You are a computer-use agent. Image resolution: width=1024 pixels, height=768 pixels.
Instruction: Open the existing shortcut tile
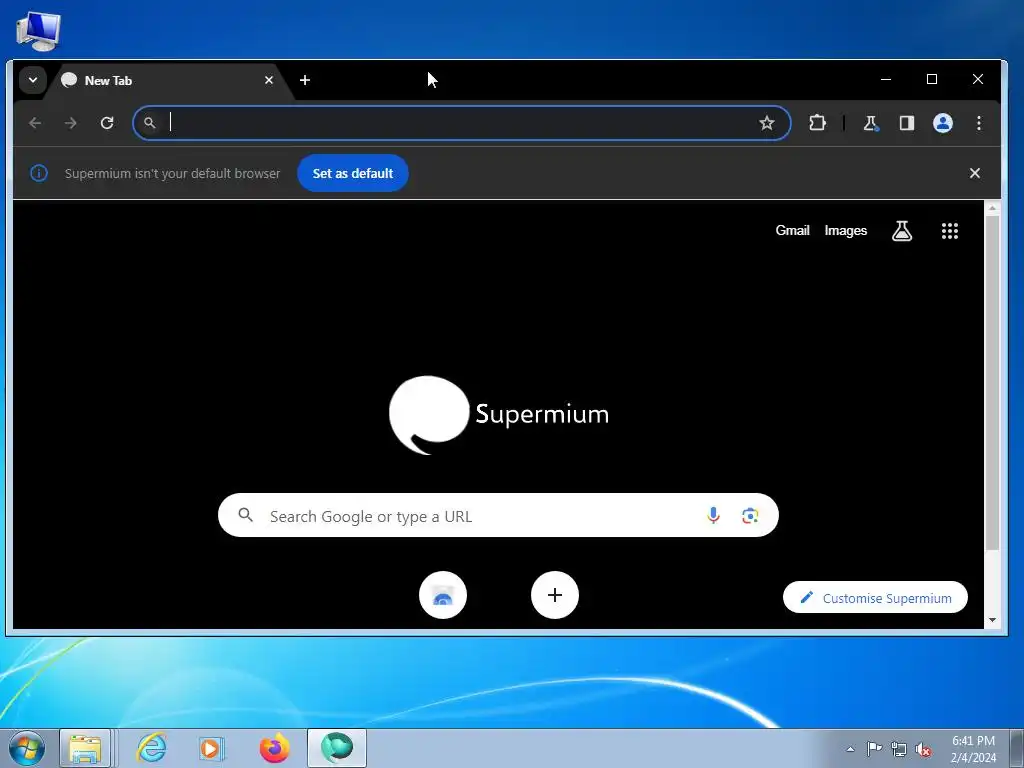[x=443, y=595]
